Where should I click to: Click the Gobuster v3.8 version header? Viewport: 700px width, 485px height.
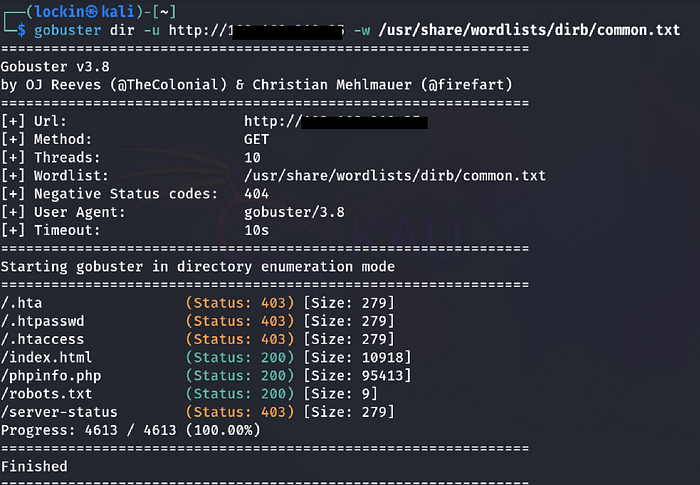(x=55, y=67)
